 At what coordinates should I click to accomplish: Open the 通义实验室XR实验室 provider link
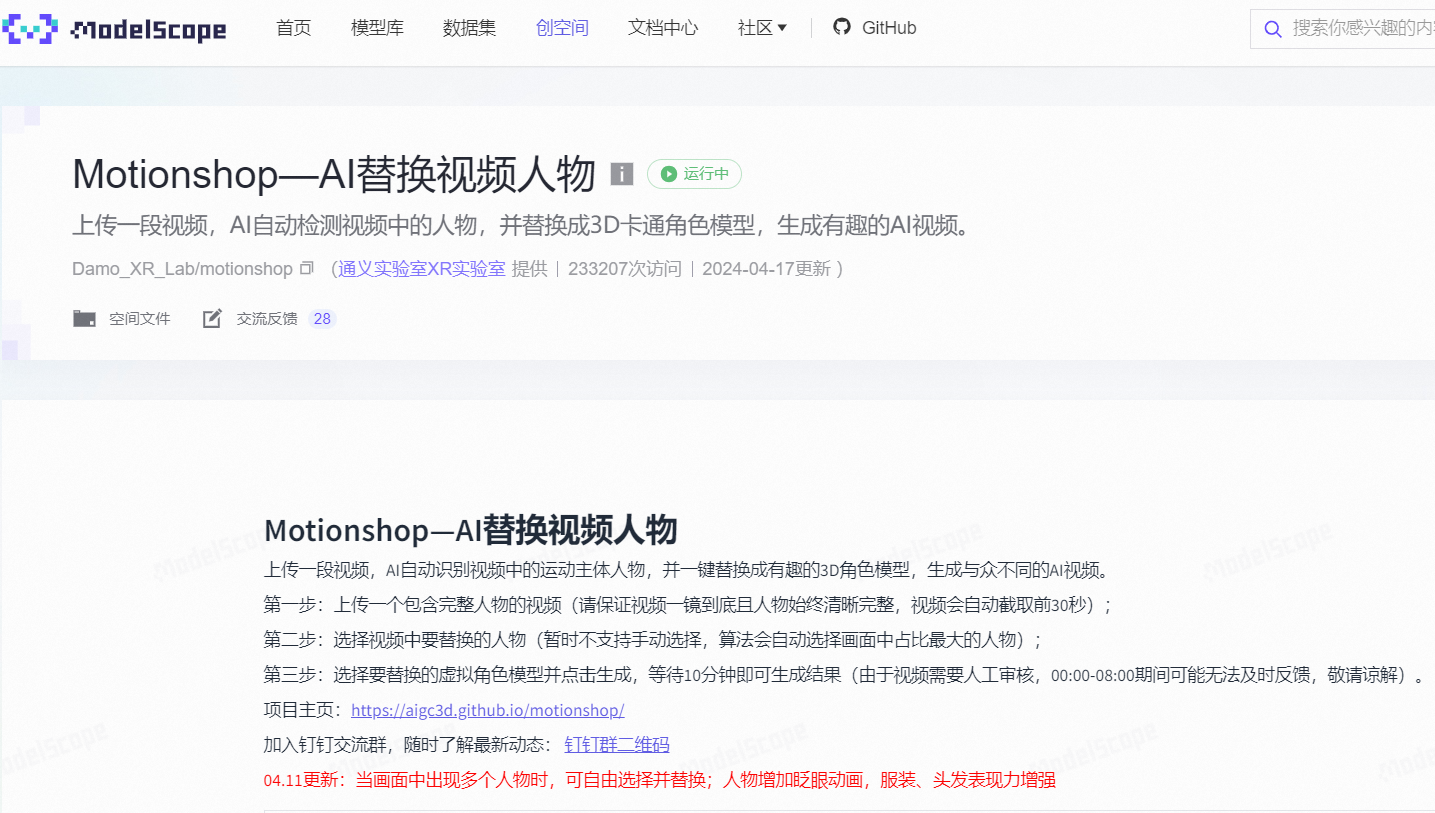click(x=422, y=268)
